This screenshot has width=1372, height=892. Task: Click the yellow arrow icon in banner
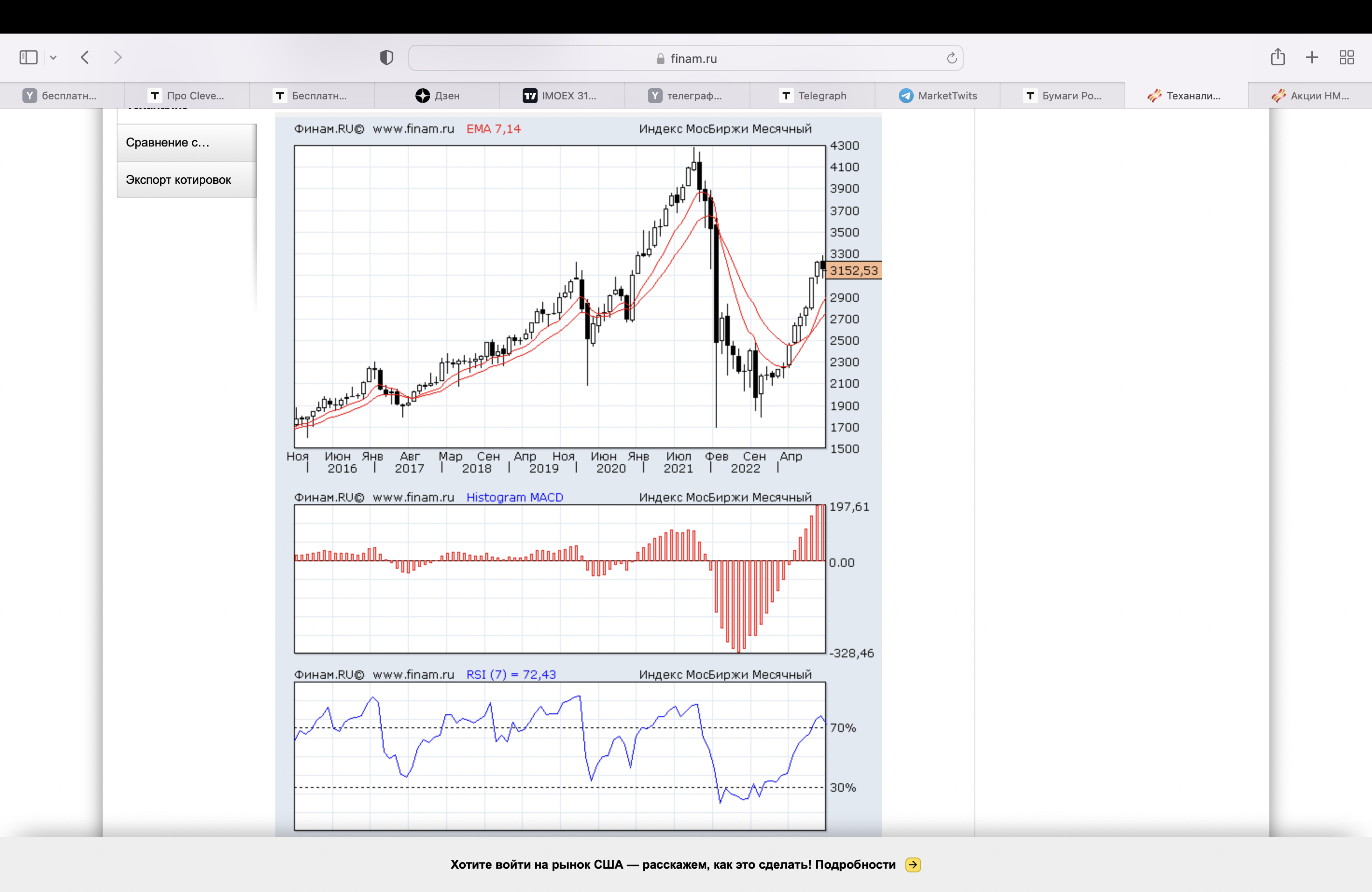[x=912, y=864]
